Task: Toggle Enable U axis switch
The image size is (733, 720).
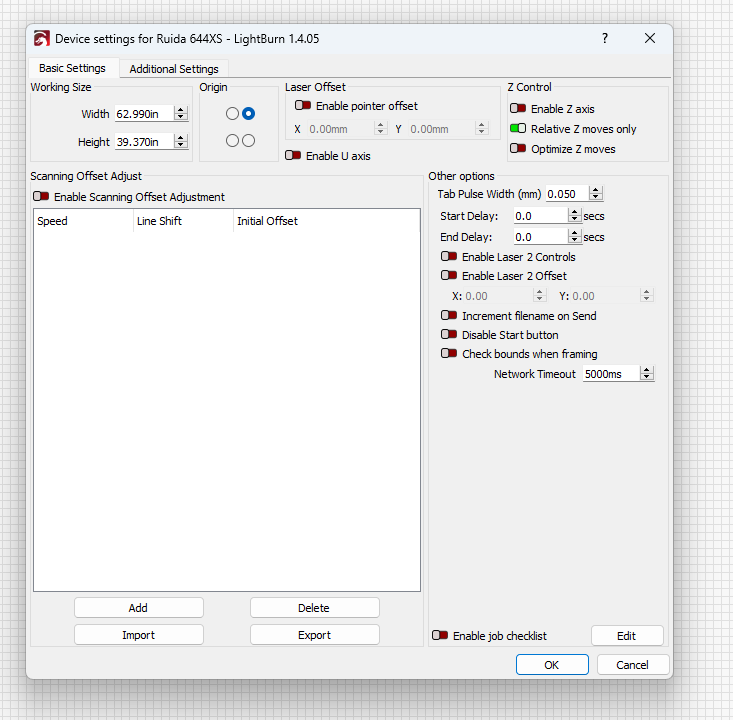Action: click(x=293, y=155)
